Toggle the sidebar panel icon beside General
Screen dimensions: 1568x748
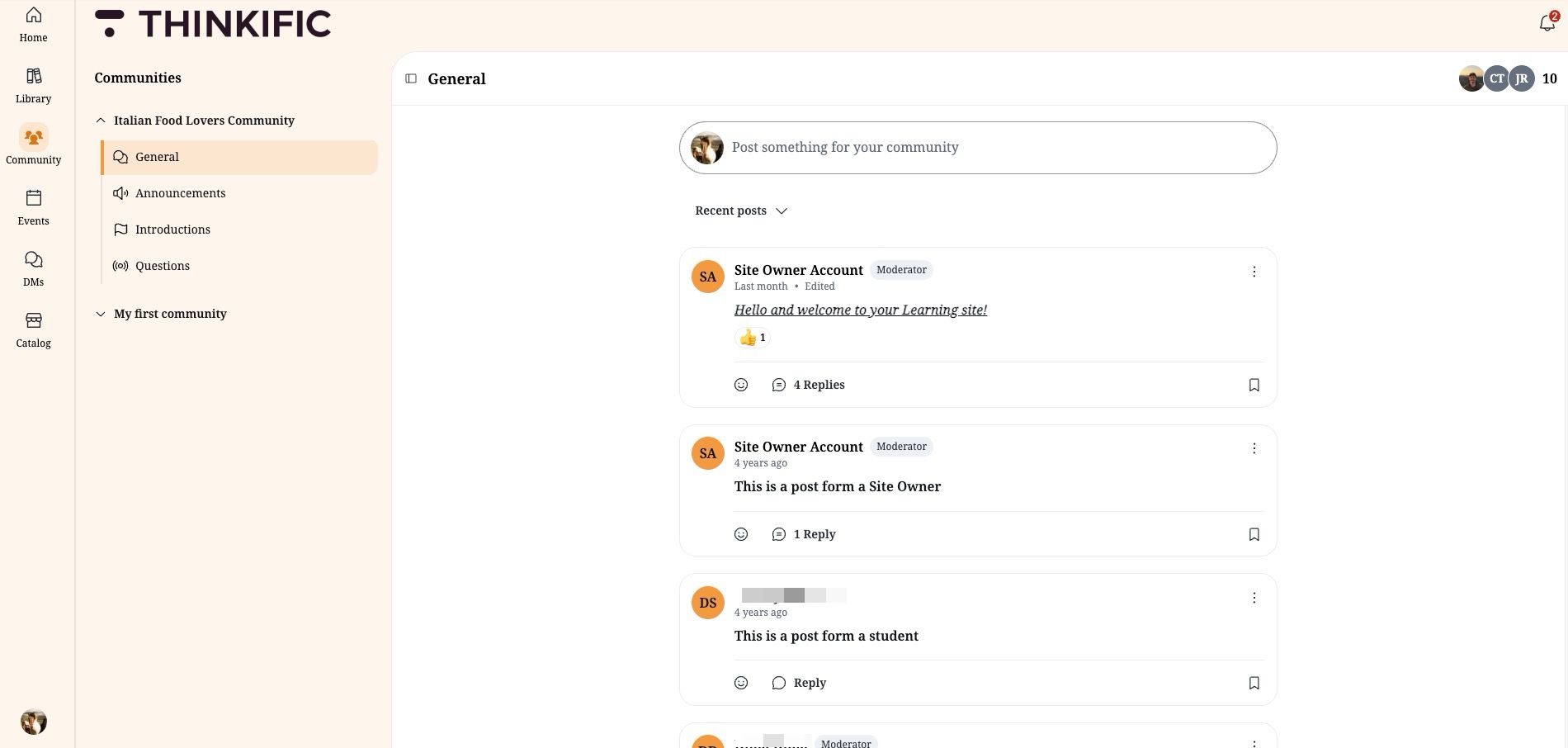coord(411,78)
